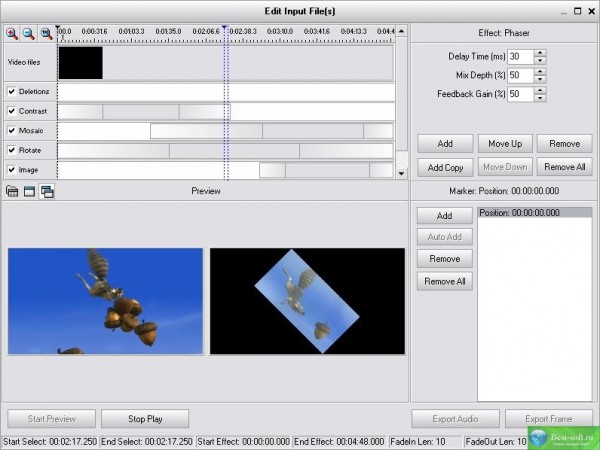Image resolution: width=600 pixels, height=450 pixels.
Task: Click the zoom in magnifier icon
Action: click(12, 33)
